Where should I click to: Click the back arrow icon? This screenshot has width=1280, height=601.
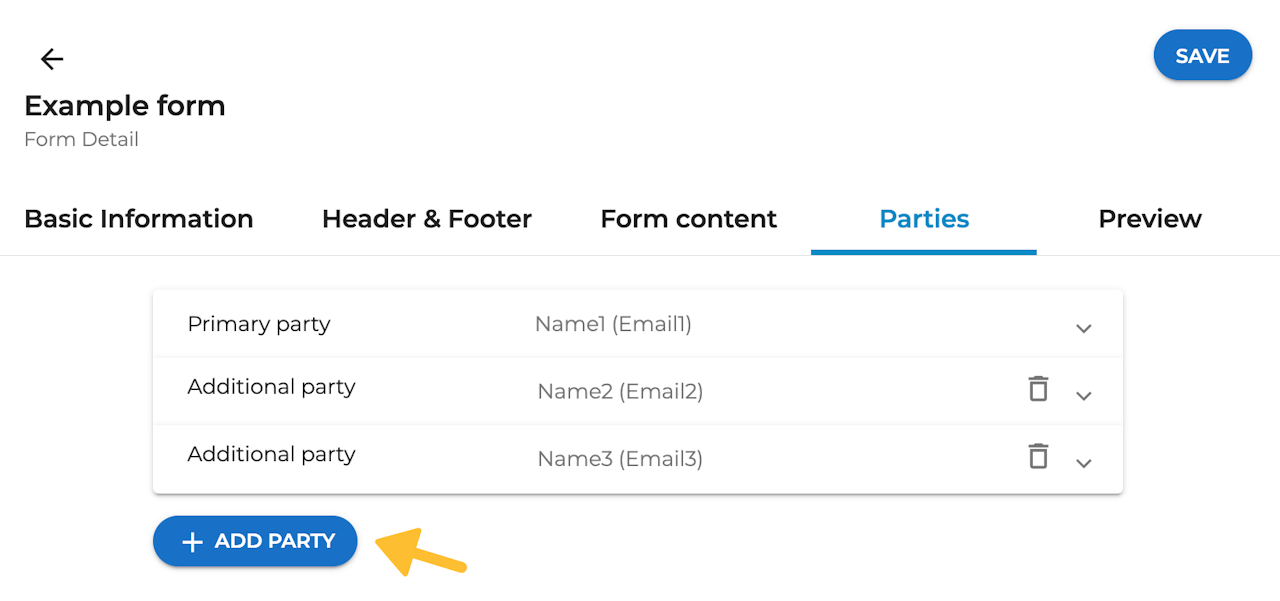[x=52, y=59]
